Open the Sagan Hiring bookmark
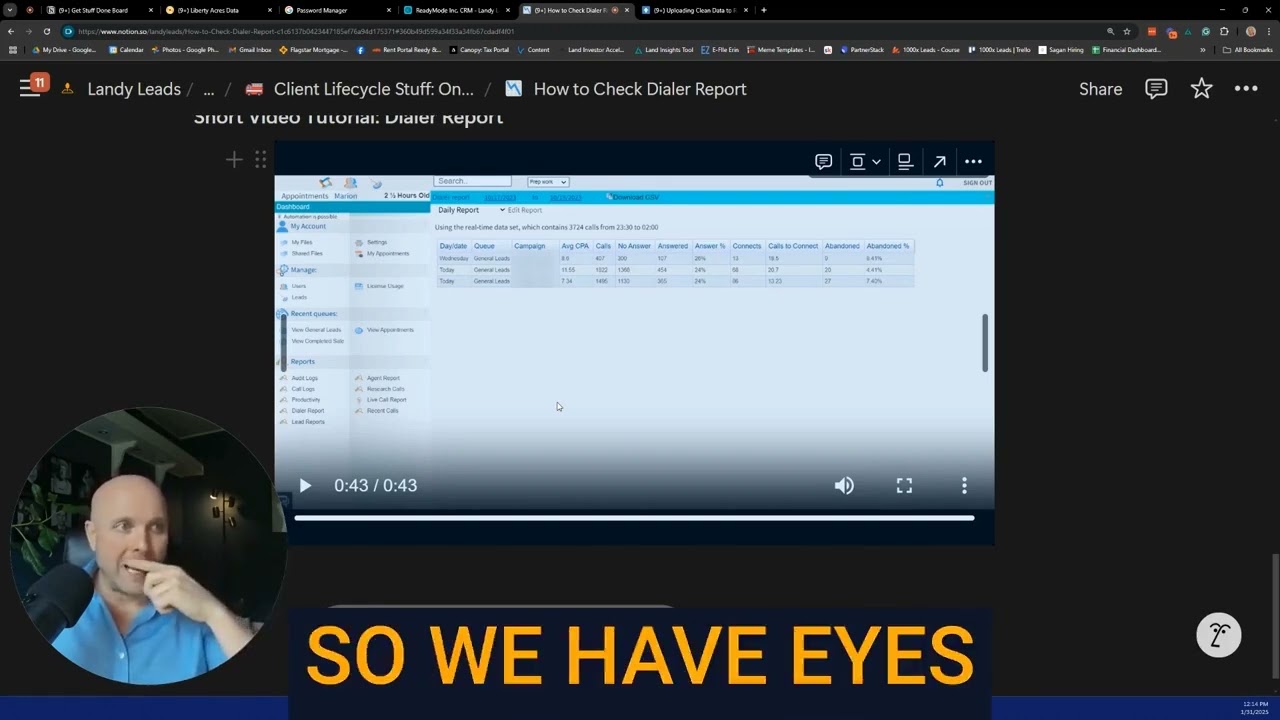 (x=1060, y=49)
